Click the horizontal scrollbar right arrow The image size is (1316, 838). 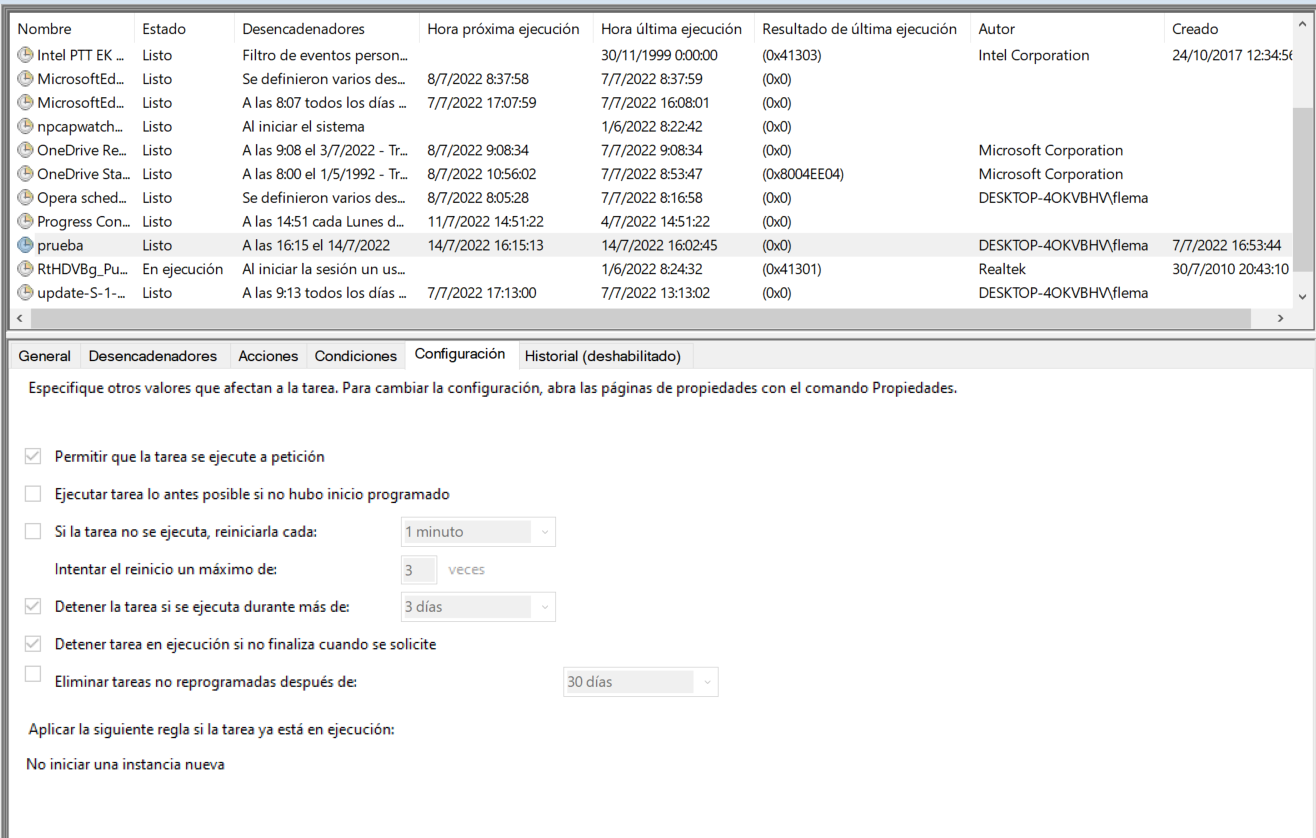pos(1281,317)
